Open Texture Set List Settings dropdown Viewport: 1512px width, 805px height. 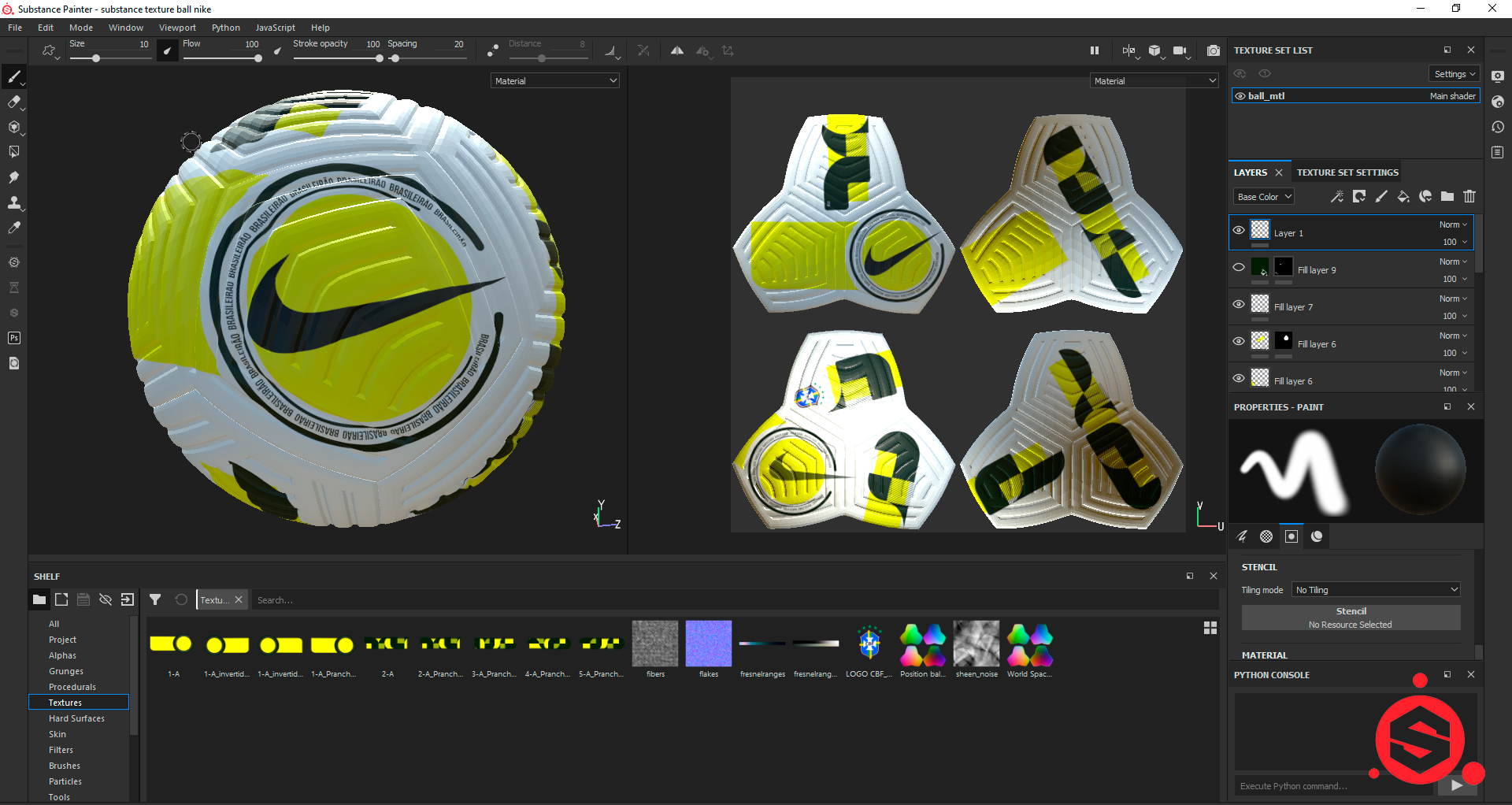tap(1455, 74)
